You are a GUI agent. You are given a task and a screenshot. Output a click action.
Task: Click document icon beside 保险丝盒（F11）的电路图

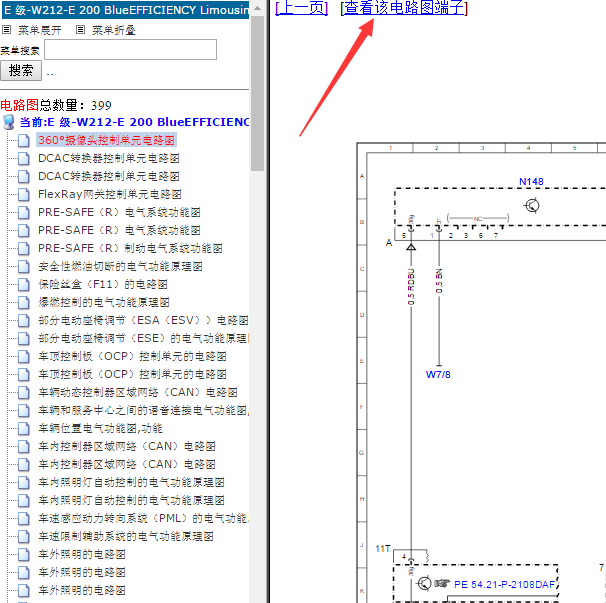coord(24,285)
